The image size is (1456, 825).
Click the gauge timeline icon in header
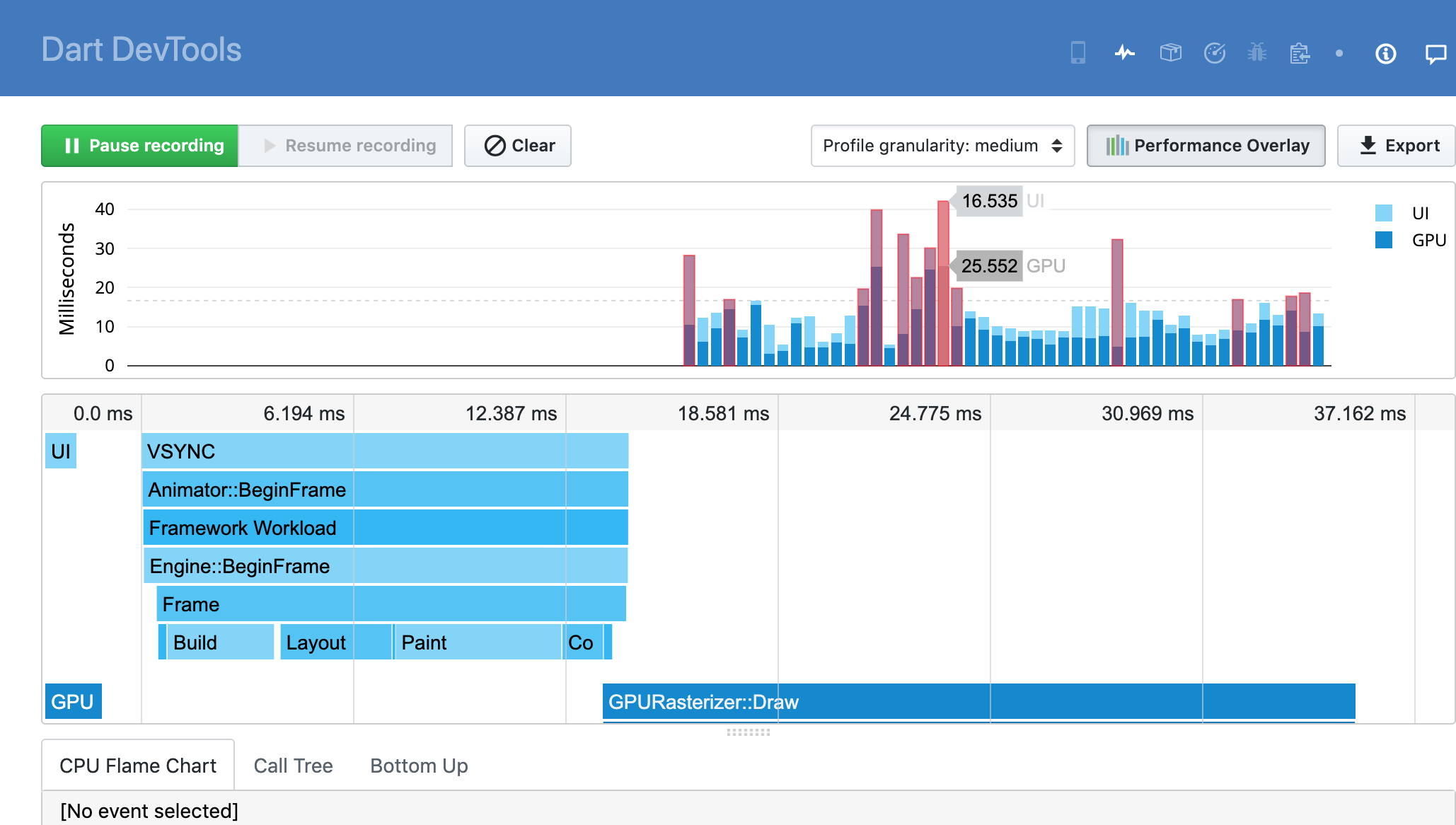pyautogui.click(x=1215, y=53)
